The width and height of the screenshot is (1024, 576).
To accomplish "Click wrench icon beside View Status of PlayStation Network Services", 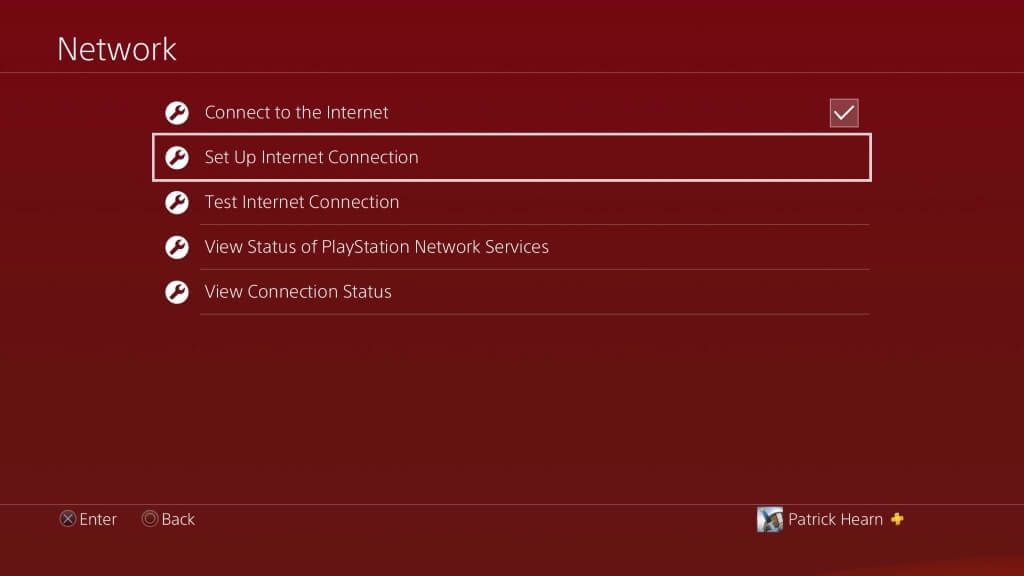I will click(x=177, y=248).
